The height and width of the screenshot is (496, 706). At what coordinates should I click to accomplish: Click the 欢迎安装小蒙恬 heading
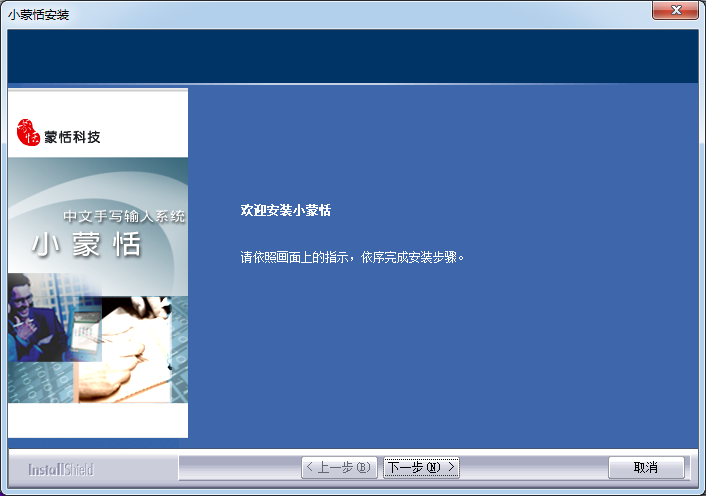(x=285, y=210)
